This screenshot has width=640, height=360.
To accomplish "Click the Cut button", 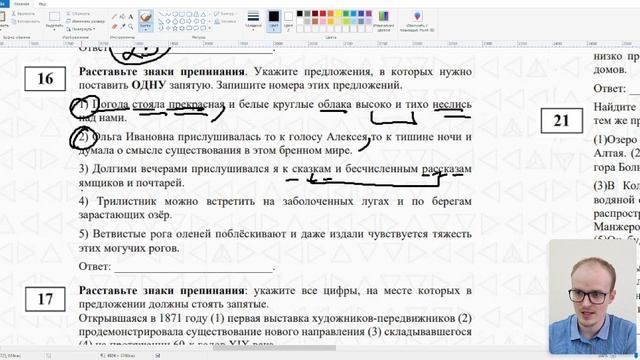I will [23, 14].
